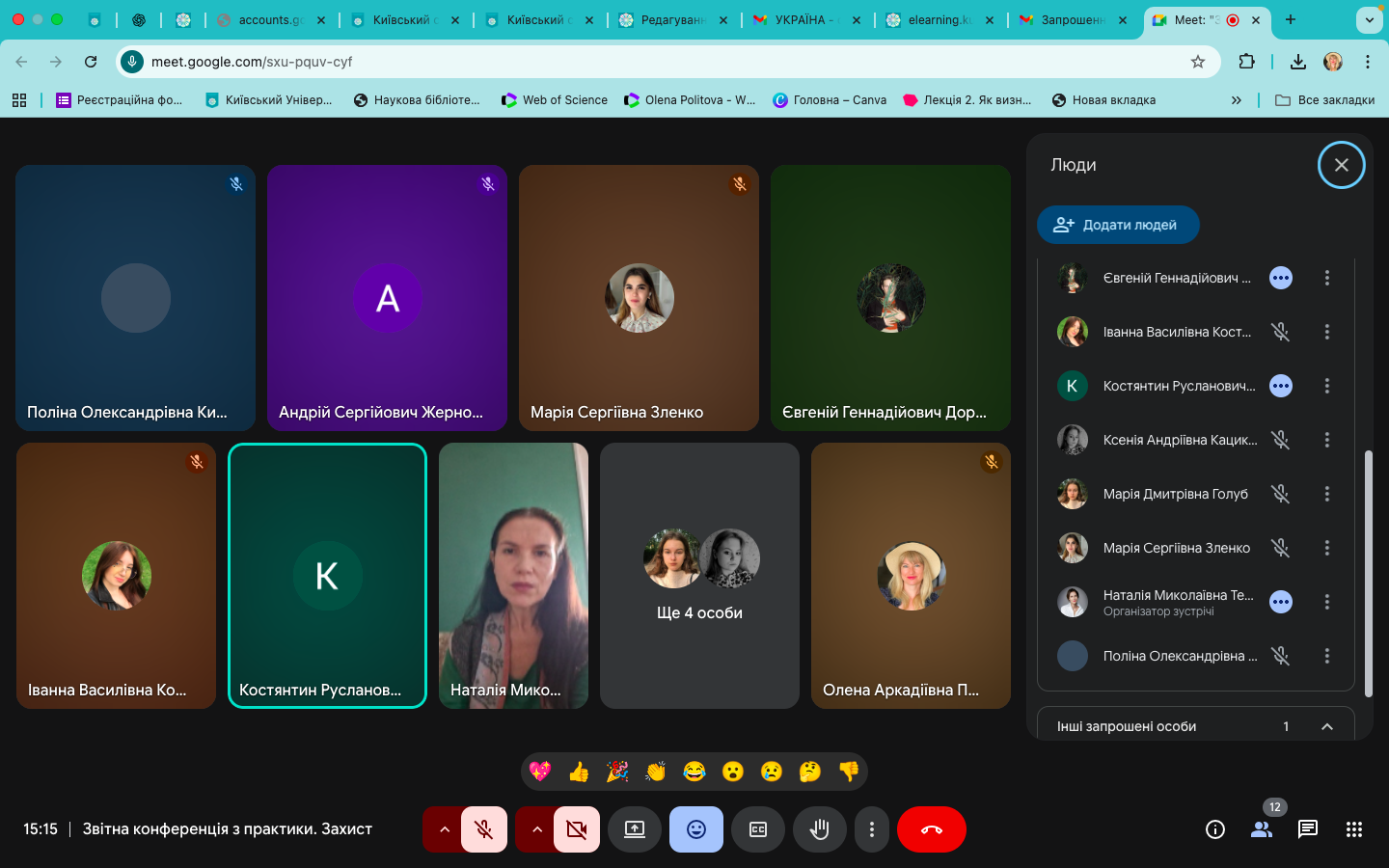Open more options for Марія Дмитрівна Голуб
Image resolution: width=1389 pixels, height=868 pixels.
coord(1327,494)
